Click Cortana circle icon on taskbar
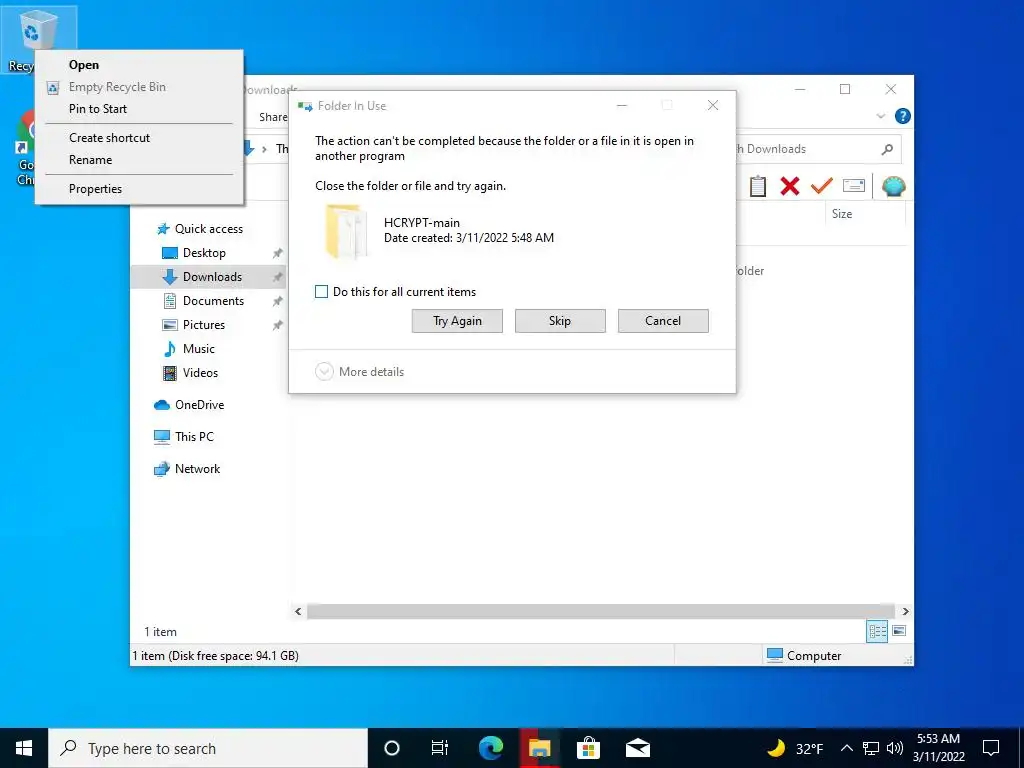 tap(391, 748)
